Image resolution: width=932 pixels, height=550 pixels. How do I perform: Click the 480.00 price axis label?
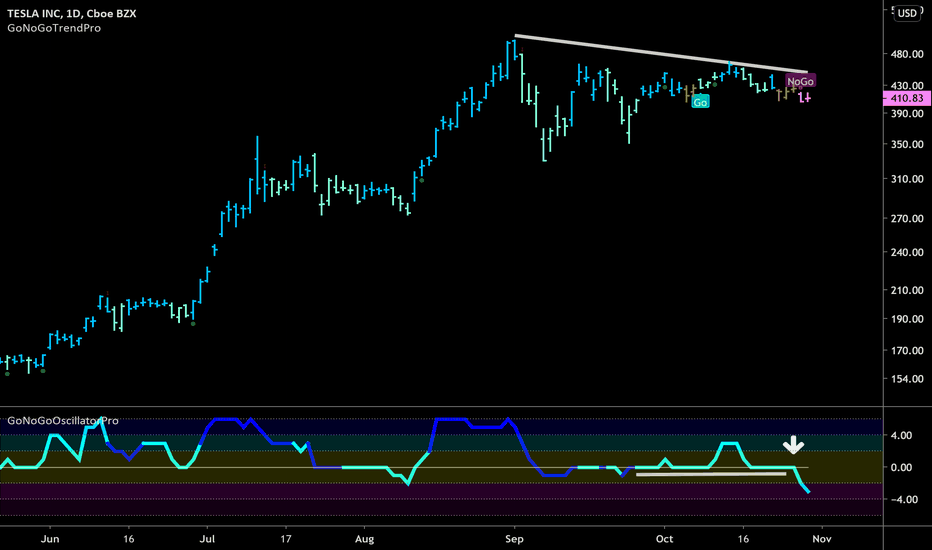click(906, 54)
